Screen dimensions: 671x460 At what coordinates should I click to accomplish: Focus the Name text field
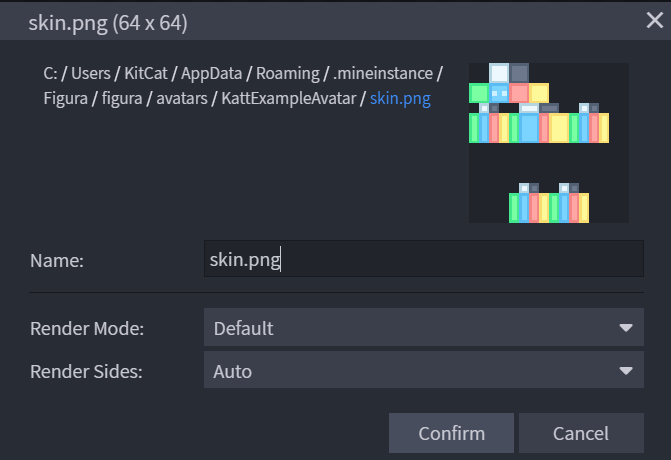[423, 259]
